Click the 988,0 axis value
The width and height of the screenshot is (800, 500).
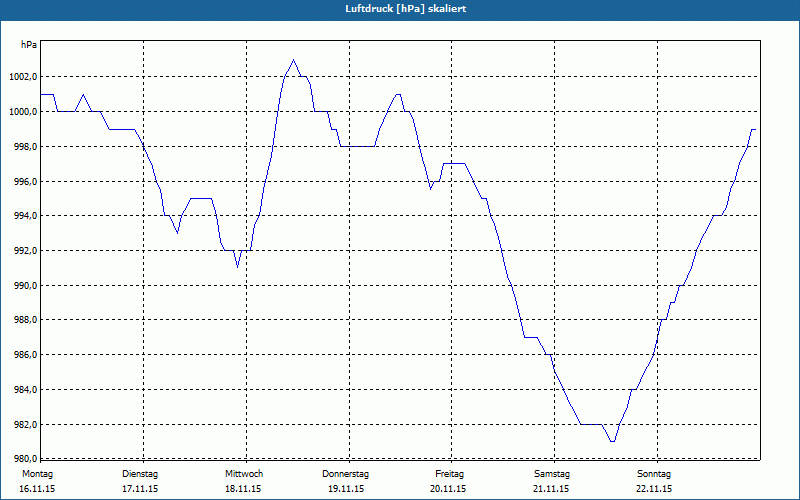tap(25, 320)
